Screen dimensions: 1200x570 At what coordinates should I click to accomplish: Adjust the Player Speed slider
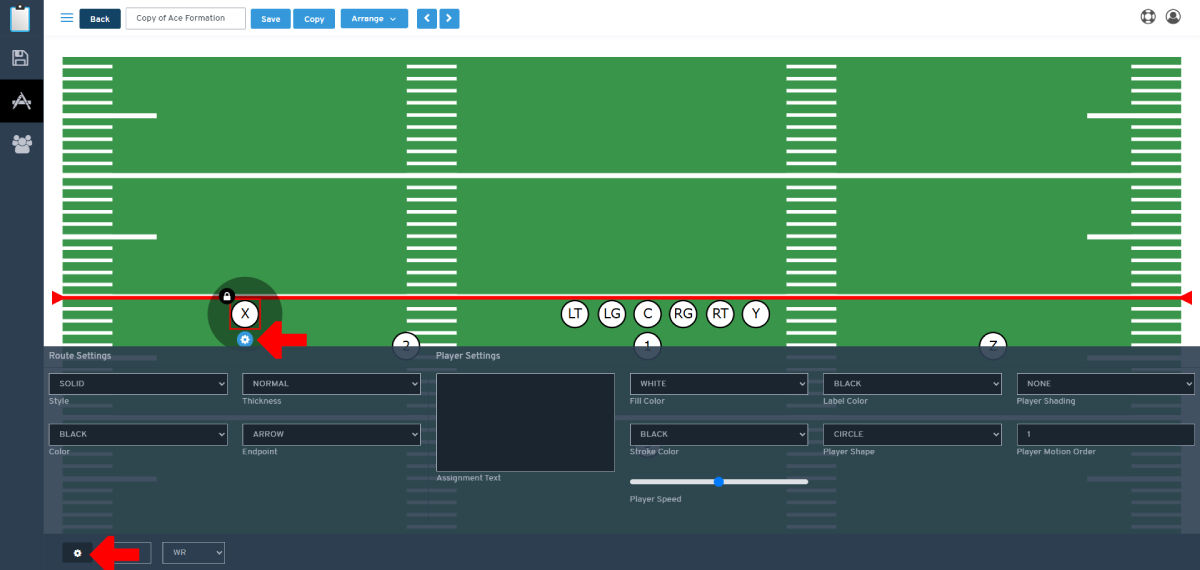point(719,482)
